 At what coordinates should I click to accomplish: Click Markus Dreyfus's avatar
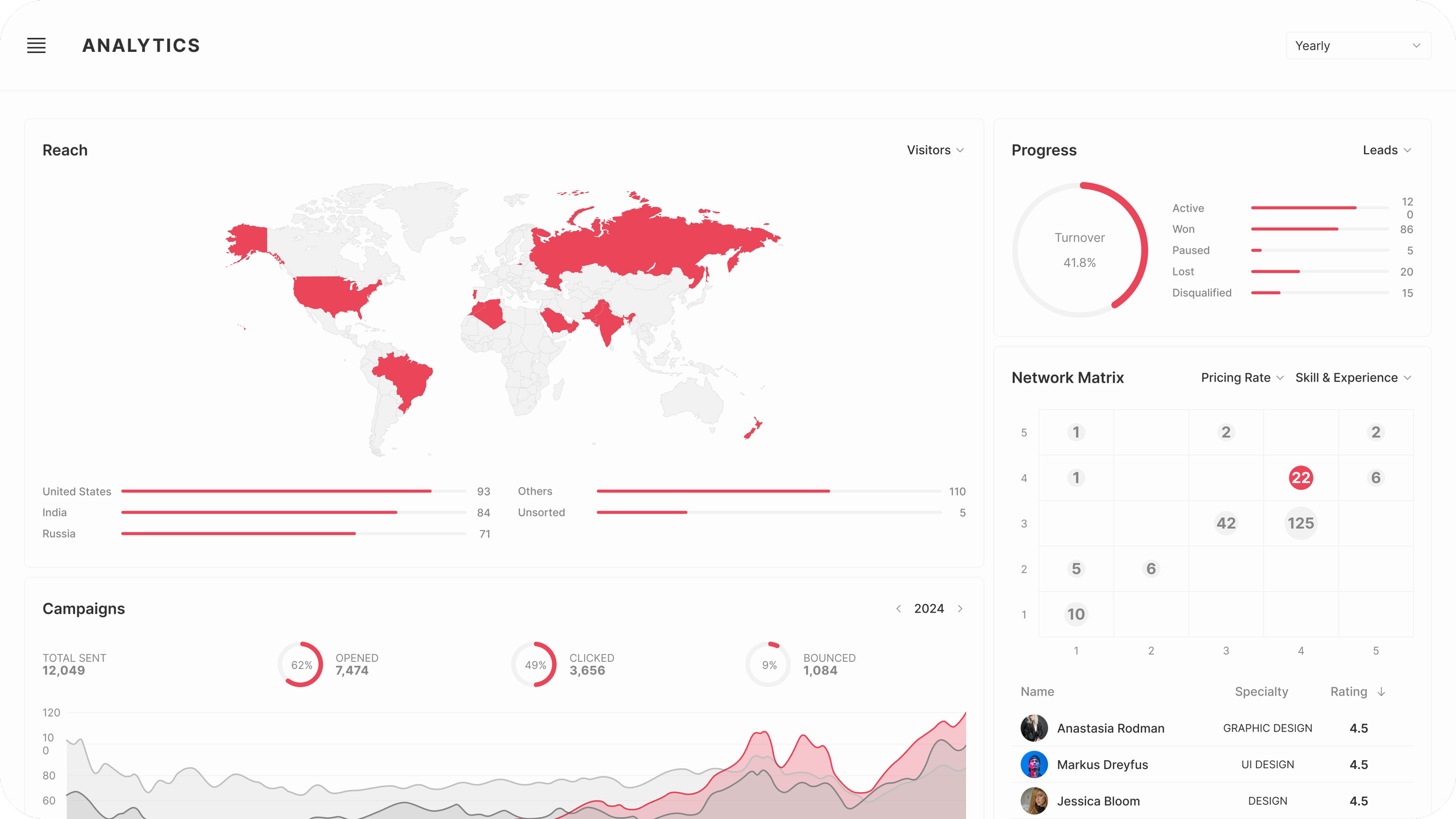click(x=1034, y=765)
